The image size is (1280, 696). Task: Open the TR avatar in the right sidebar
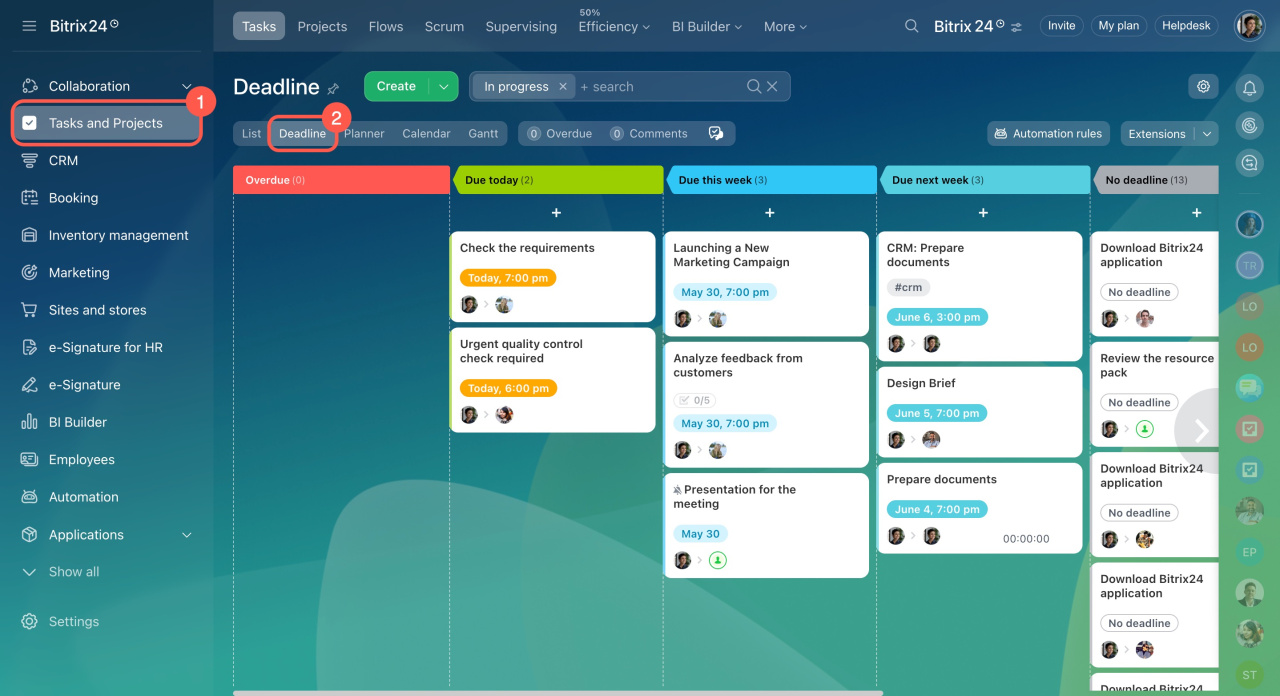tap(1249, 265)
